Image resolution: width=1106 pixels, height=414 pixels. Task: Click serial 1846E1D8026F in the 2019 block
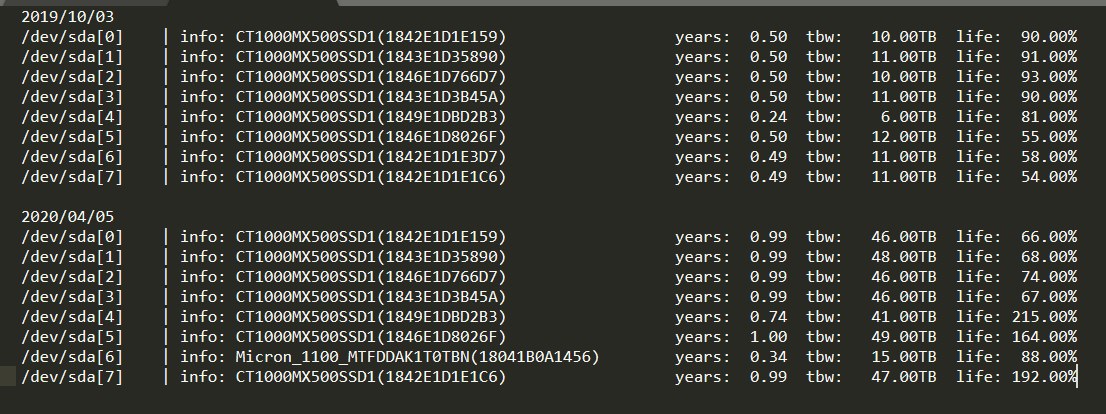440,136
